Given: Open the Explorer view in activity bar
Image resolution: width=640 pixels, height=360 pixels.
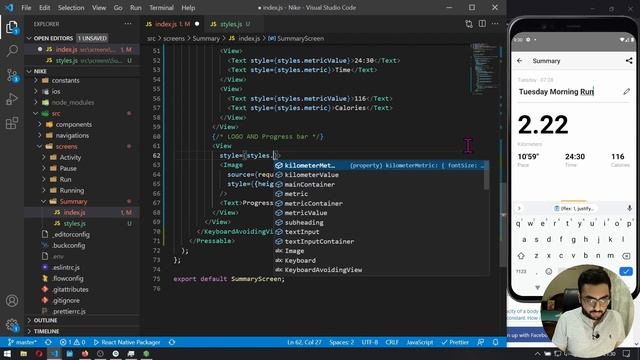Looking at the screenshot, I should [12, 27].
